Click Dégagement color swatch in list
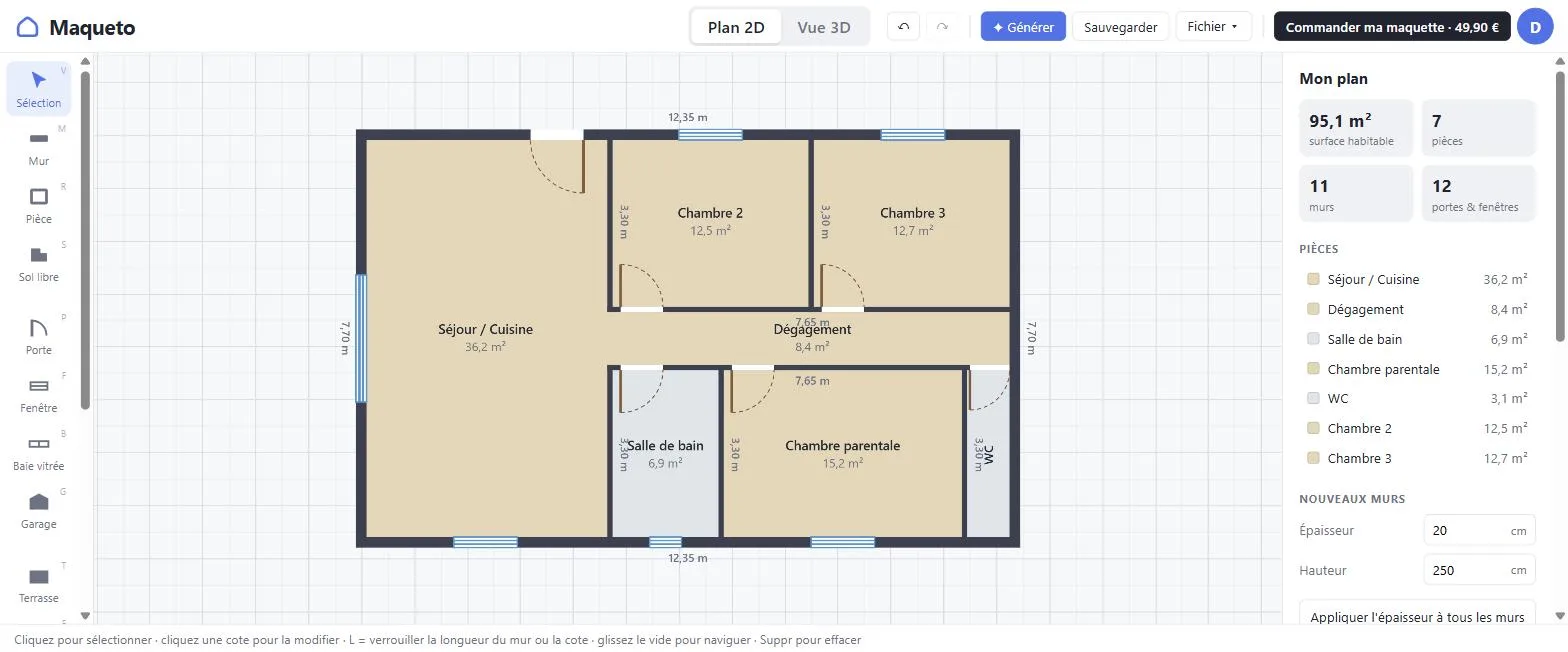 pos(1313,309)
